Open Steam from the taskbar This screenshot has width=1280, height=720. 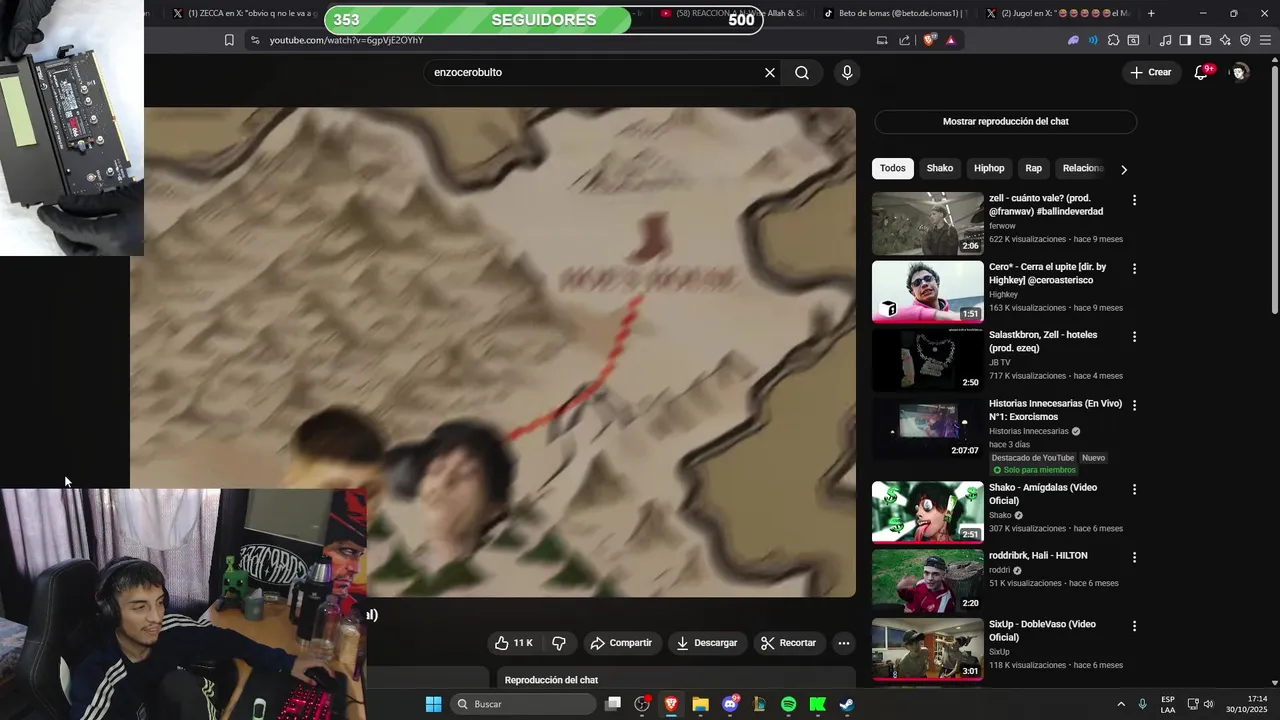pyautogui.click(x=846, y=704)
